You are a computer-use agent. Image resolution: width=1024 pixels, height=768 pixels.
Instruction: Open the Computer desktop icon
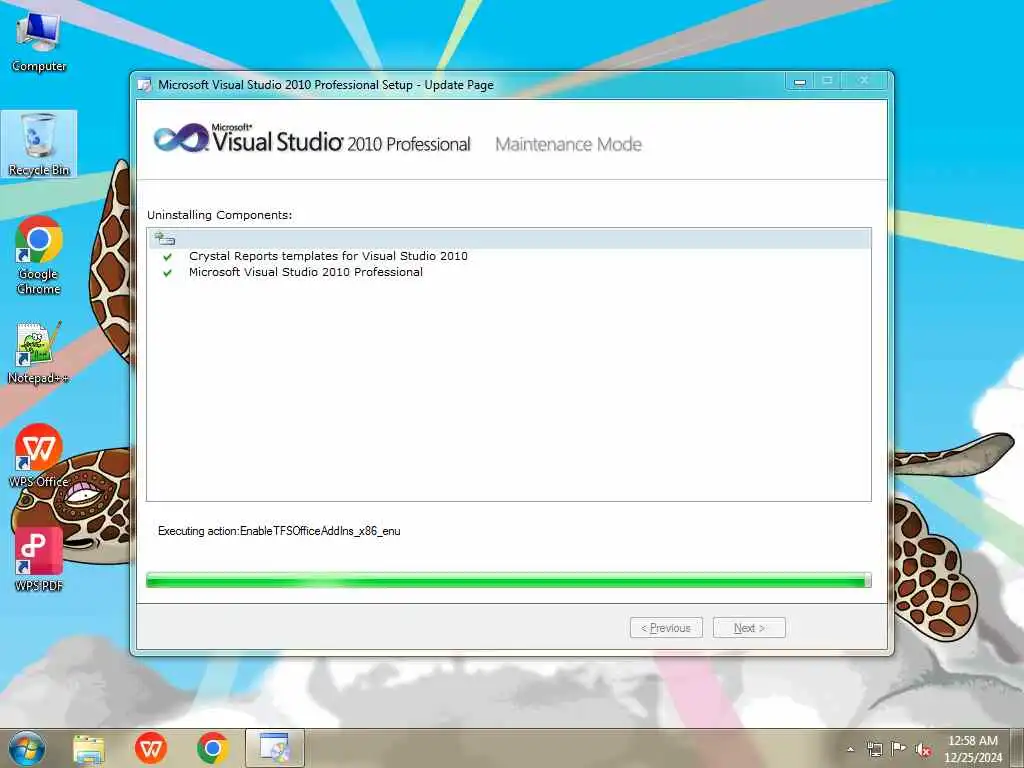pos(39,41)
